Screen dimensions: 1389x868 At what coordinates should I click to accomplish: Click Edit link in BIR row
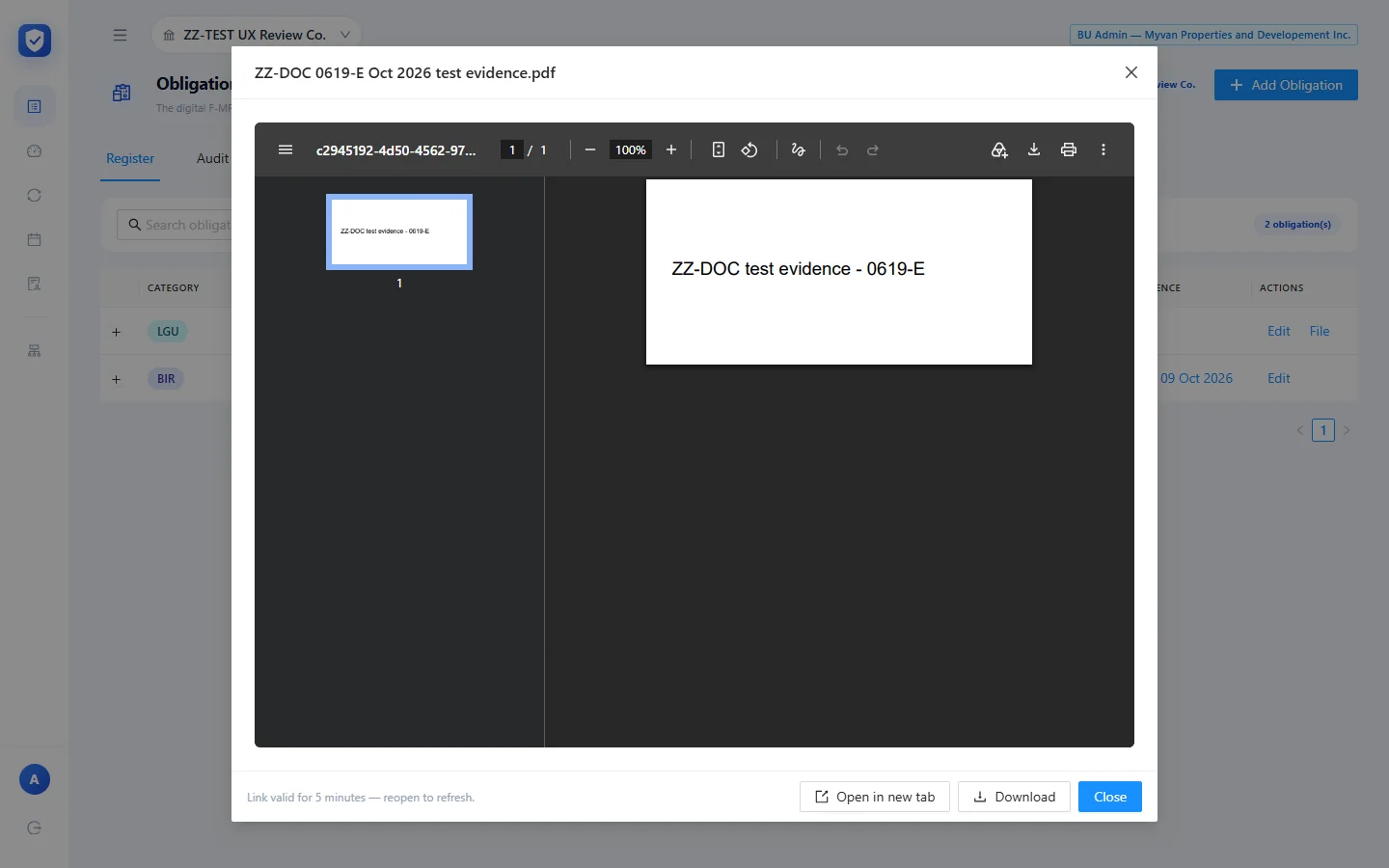coord(1279,378)
